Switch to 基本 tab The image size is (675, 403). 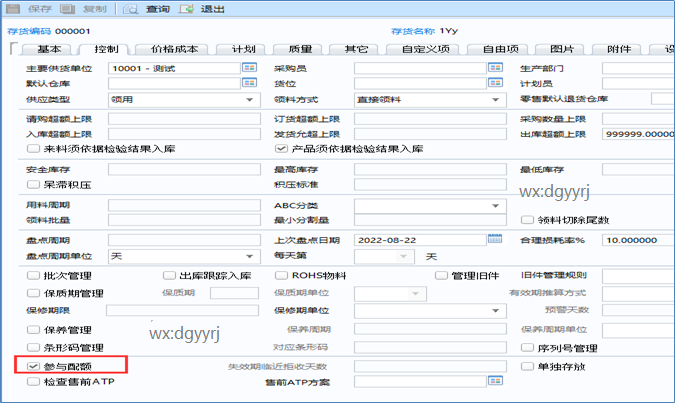tap(47, 49)
